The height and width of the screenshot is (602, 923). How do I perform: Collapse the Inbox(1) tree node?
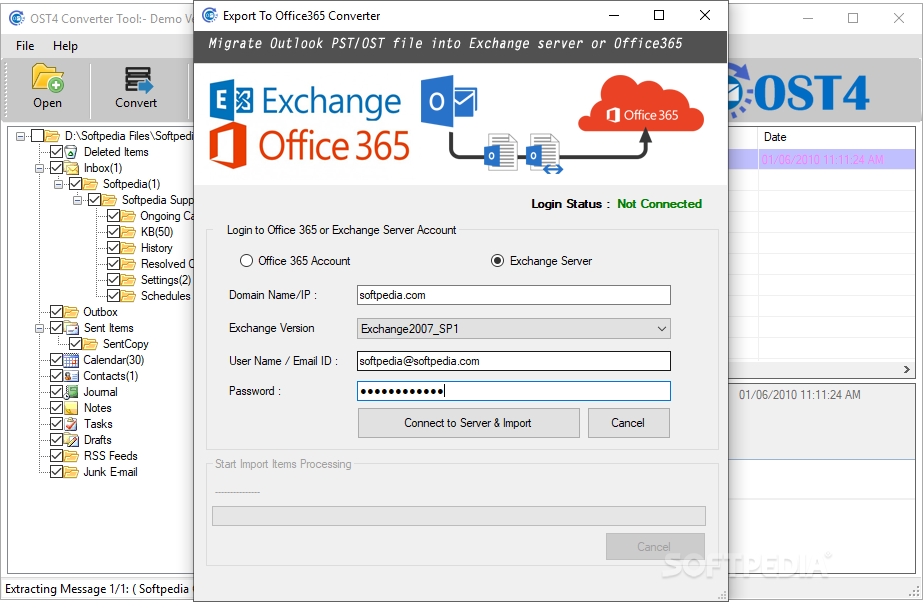click(x=39, y=168)
